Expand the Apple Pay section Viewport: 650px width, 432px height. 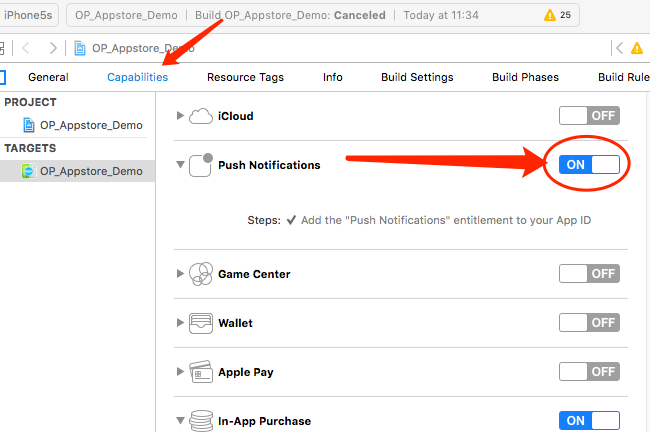click(180, 371)
